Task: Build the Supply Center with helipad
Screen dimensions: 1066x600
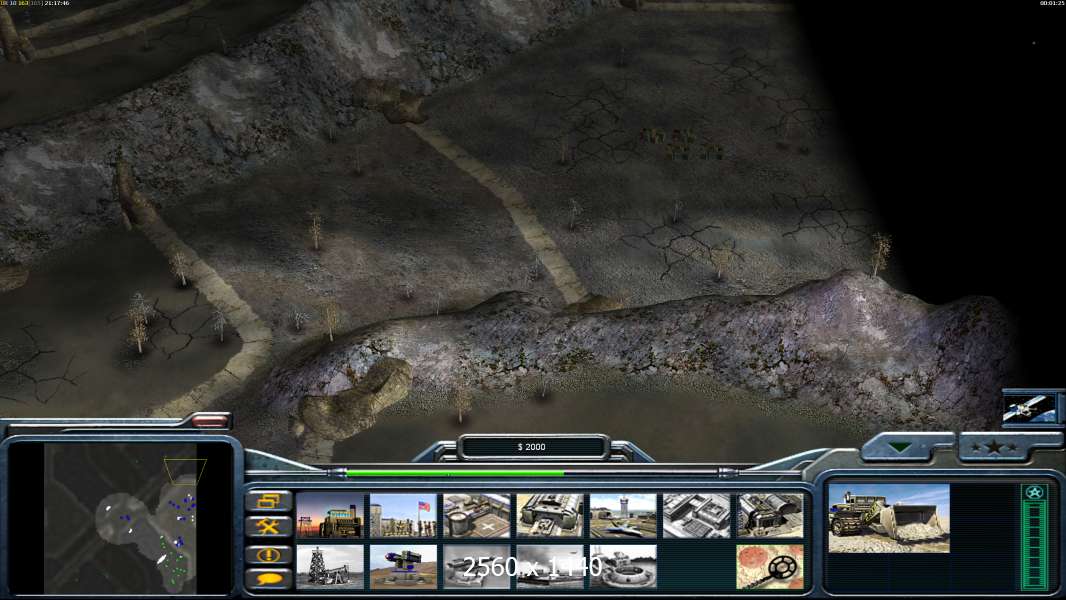Action: (477, 516)
